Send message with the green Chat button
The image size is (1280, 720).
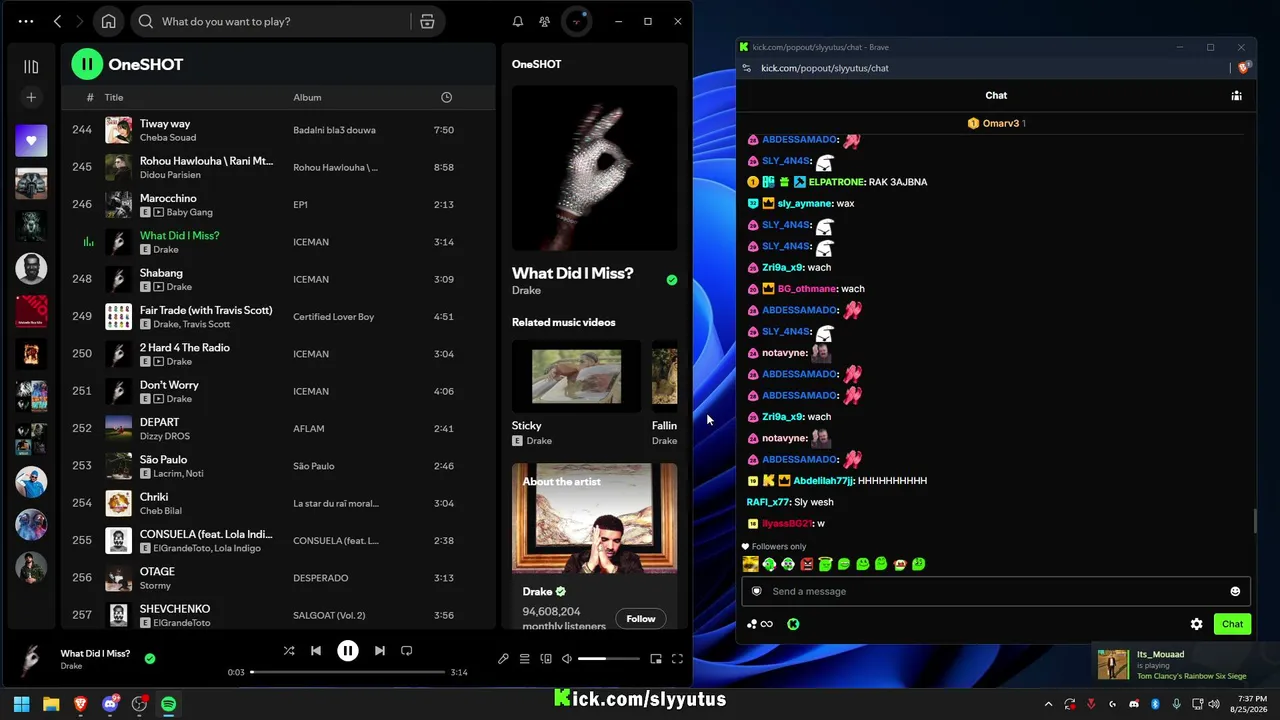(x=1232, y=624)
